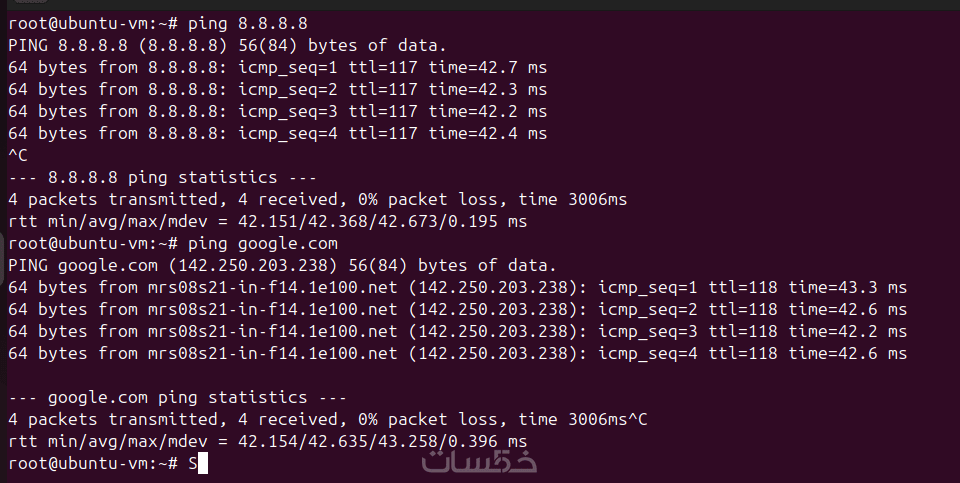Click the time=42.2 ms value for 8.8.8.8
960x483 pixels.
pos(487,111)
